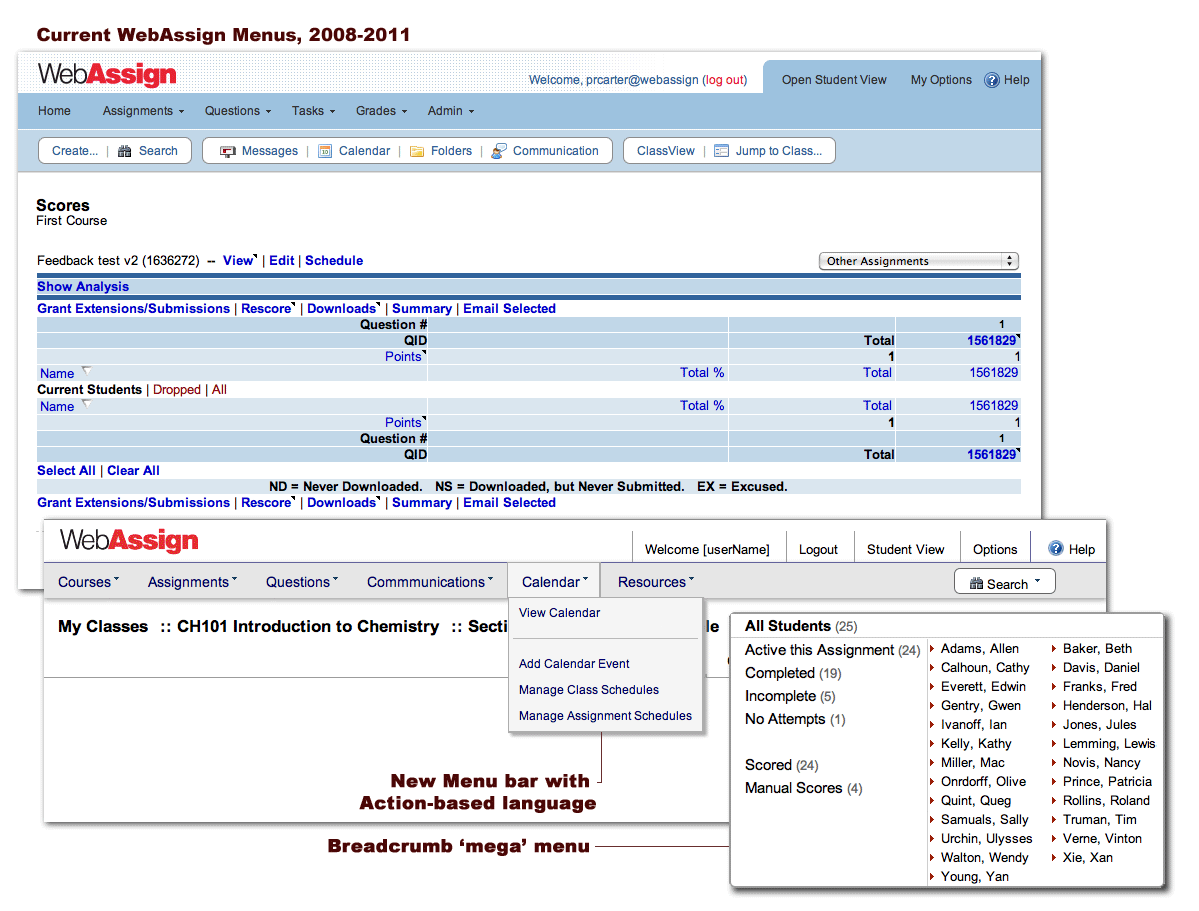Click the Messages icon in the toolbar
Viewport: 1199px width, 911px height.
(x=228, y=151)
